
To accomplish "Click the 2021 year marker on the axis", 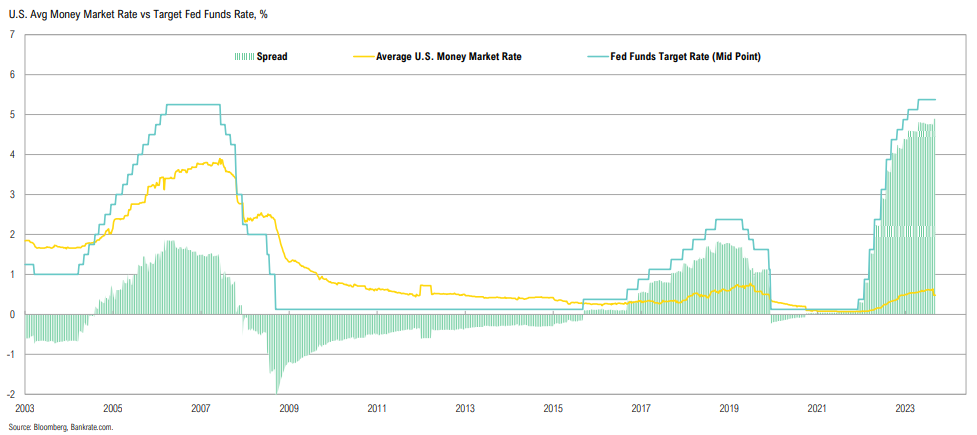I will point(817,408).
